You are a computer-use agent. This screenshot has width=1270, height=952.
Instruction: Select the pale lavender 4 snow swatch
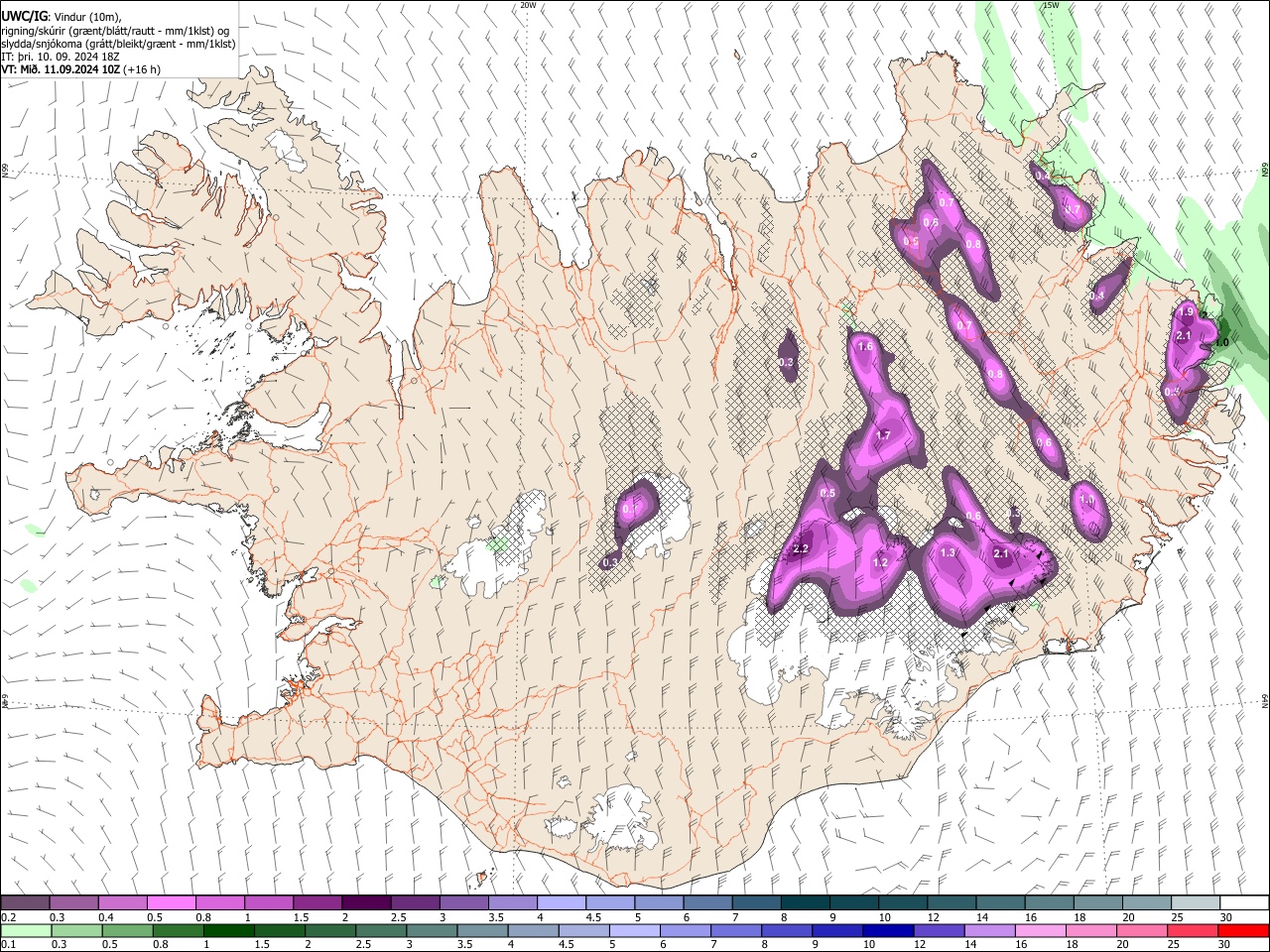tap(560, 902)
